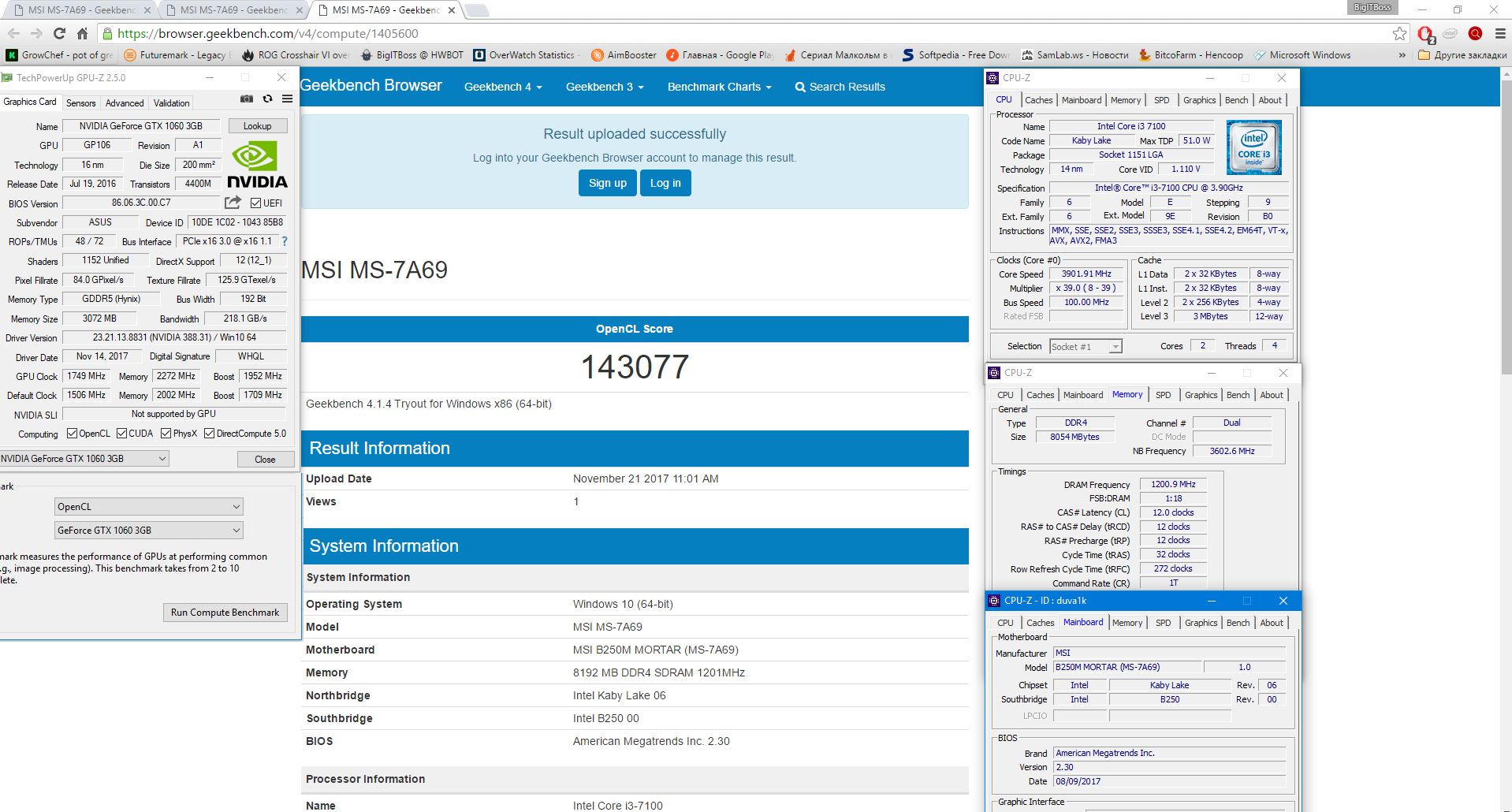Toggle the DirectCompute 5.0 checkbox

(x=209, y=434)
